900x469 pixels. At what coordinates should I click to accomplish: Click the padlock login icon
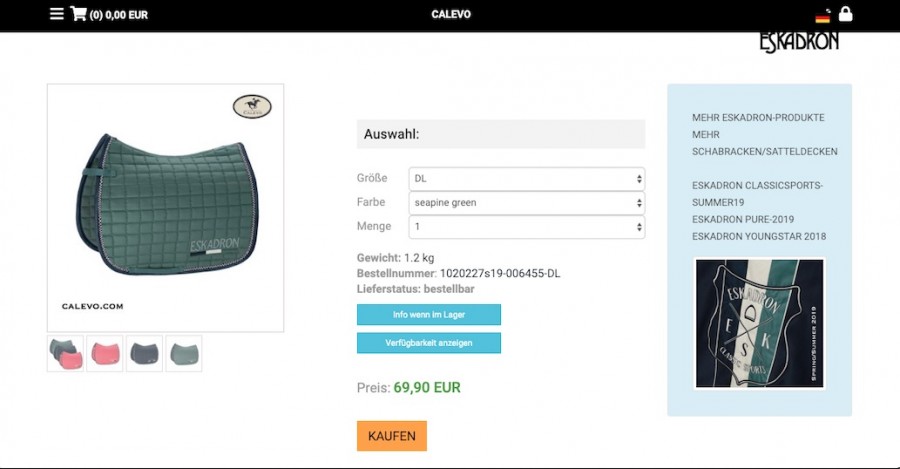[x=845, y=14]
